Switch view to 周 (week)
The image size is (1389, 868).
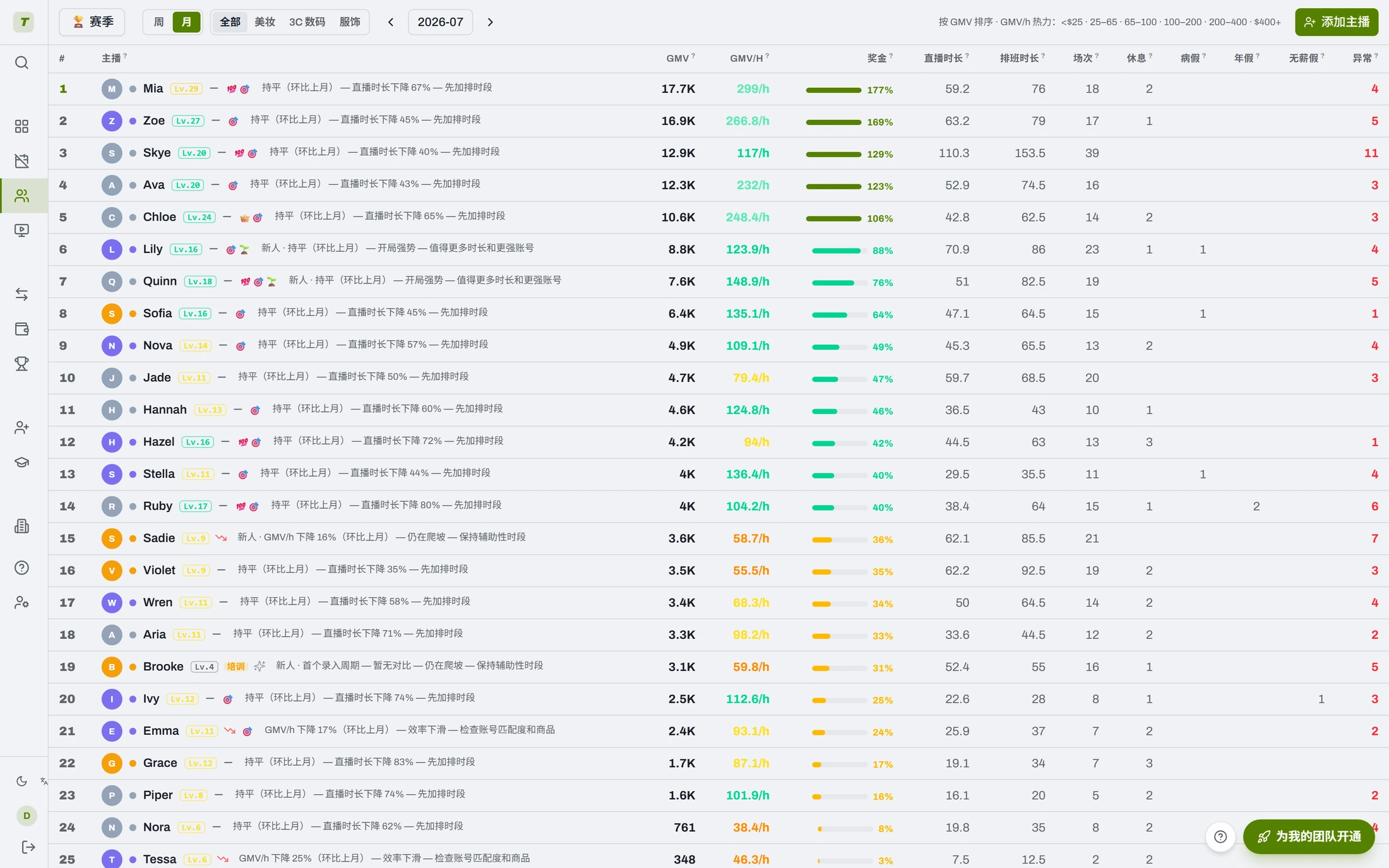click(x=158, y=22)
